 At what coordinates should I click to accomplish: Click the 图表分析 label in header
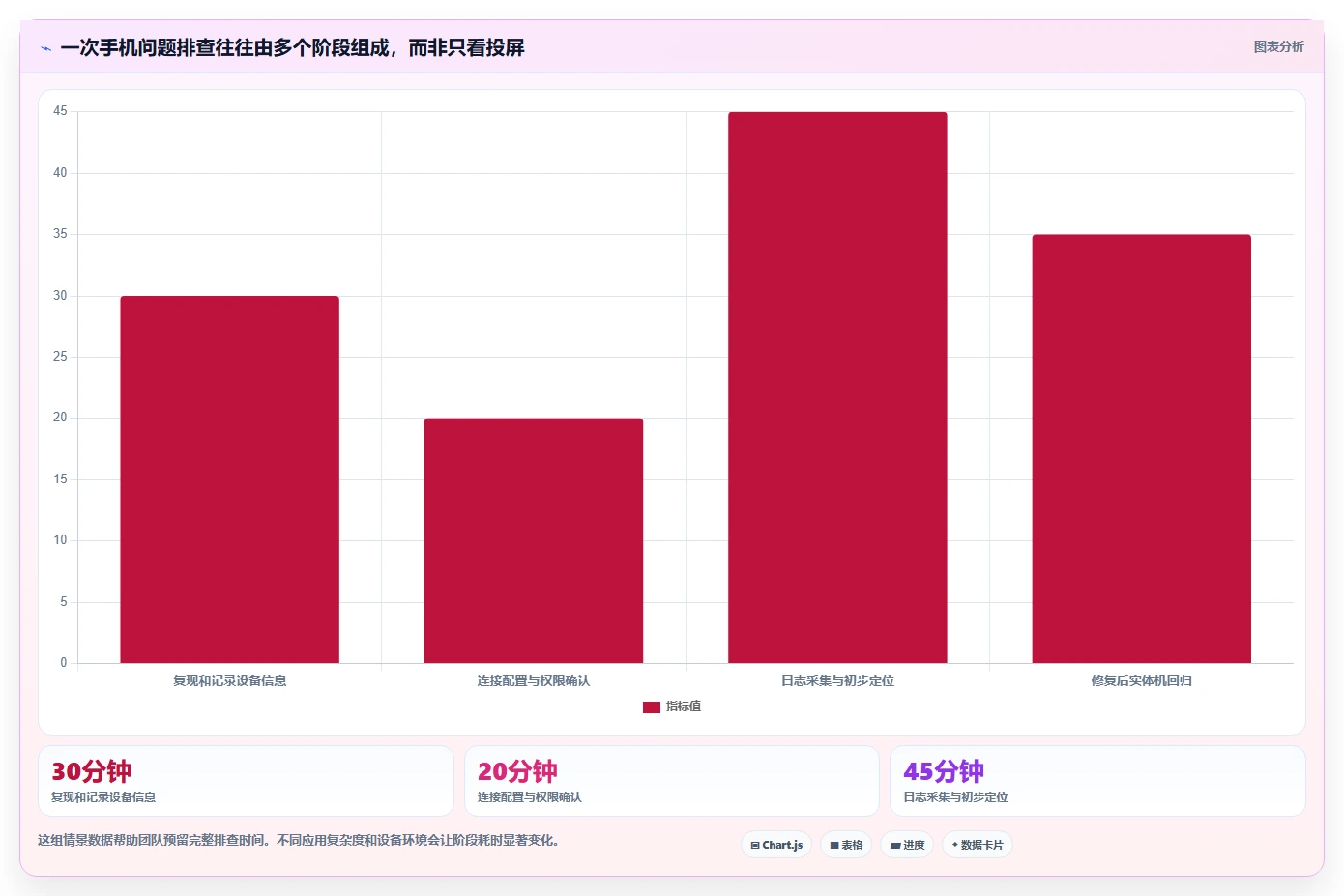pyautogui.click(x=1278, y=46)
